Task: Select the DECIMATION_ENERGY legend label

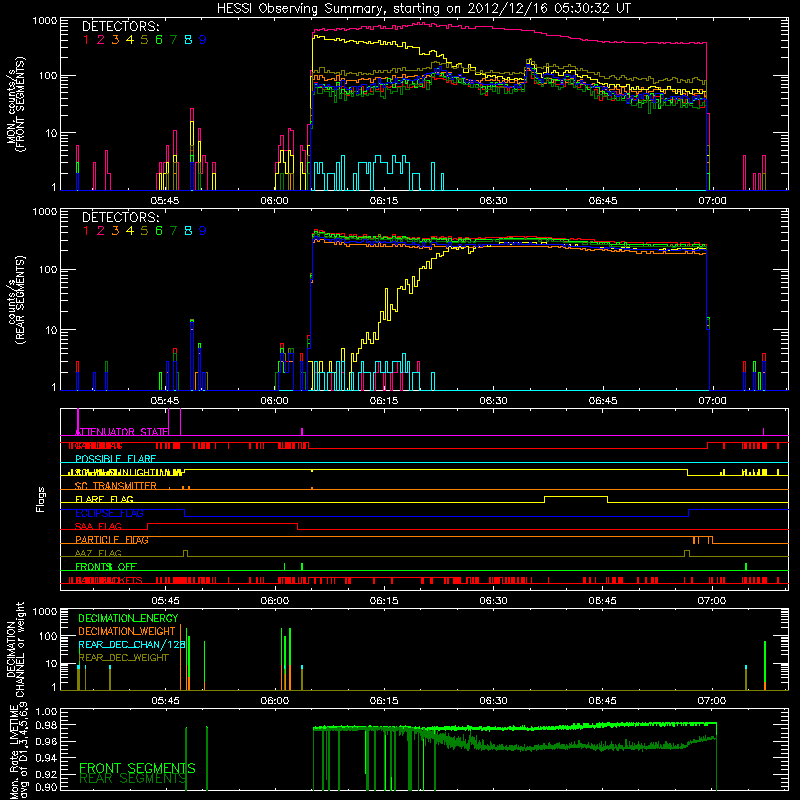Action: (128, 618)
